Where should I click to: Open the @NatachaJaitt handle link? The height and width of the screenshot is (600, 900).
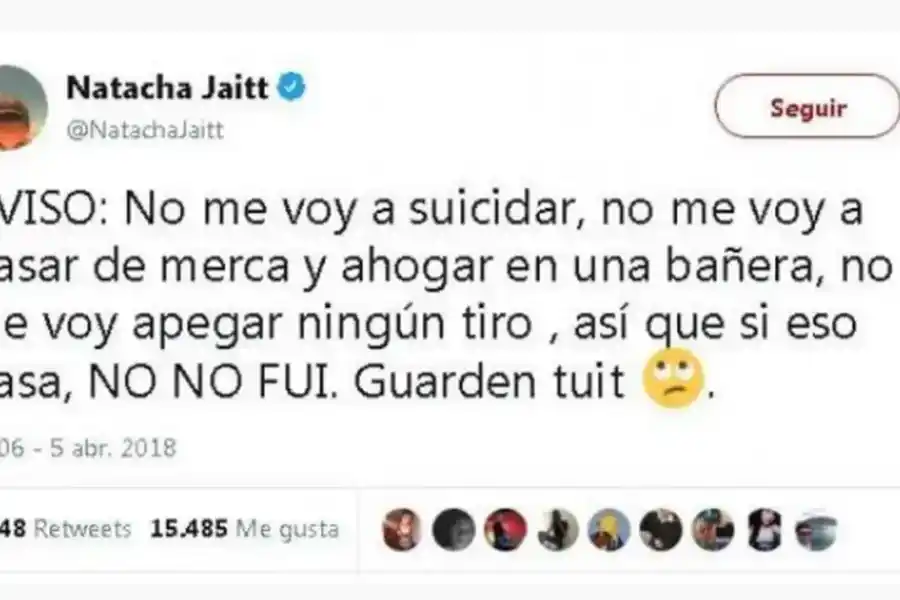click(x=145, y=130)
